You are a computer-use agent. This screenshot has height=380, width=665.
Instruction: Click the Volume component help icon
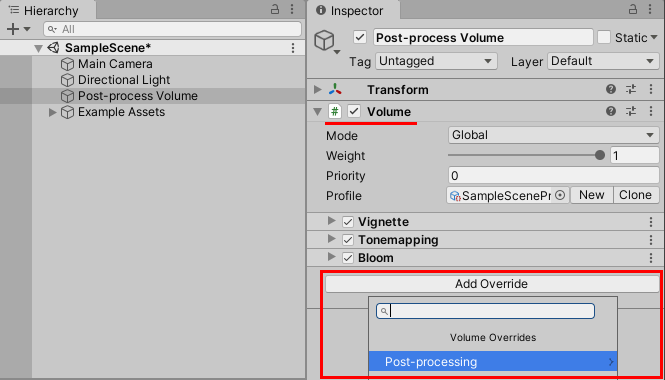tap(611, 112)
